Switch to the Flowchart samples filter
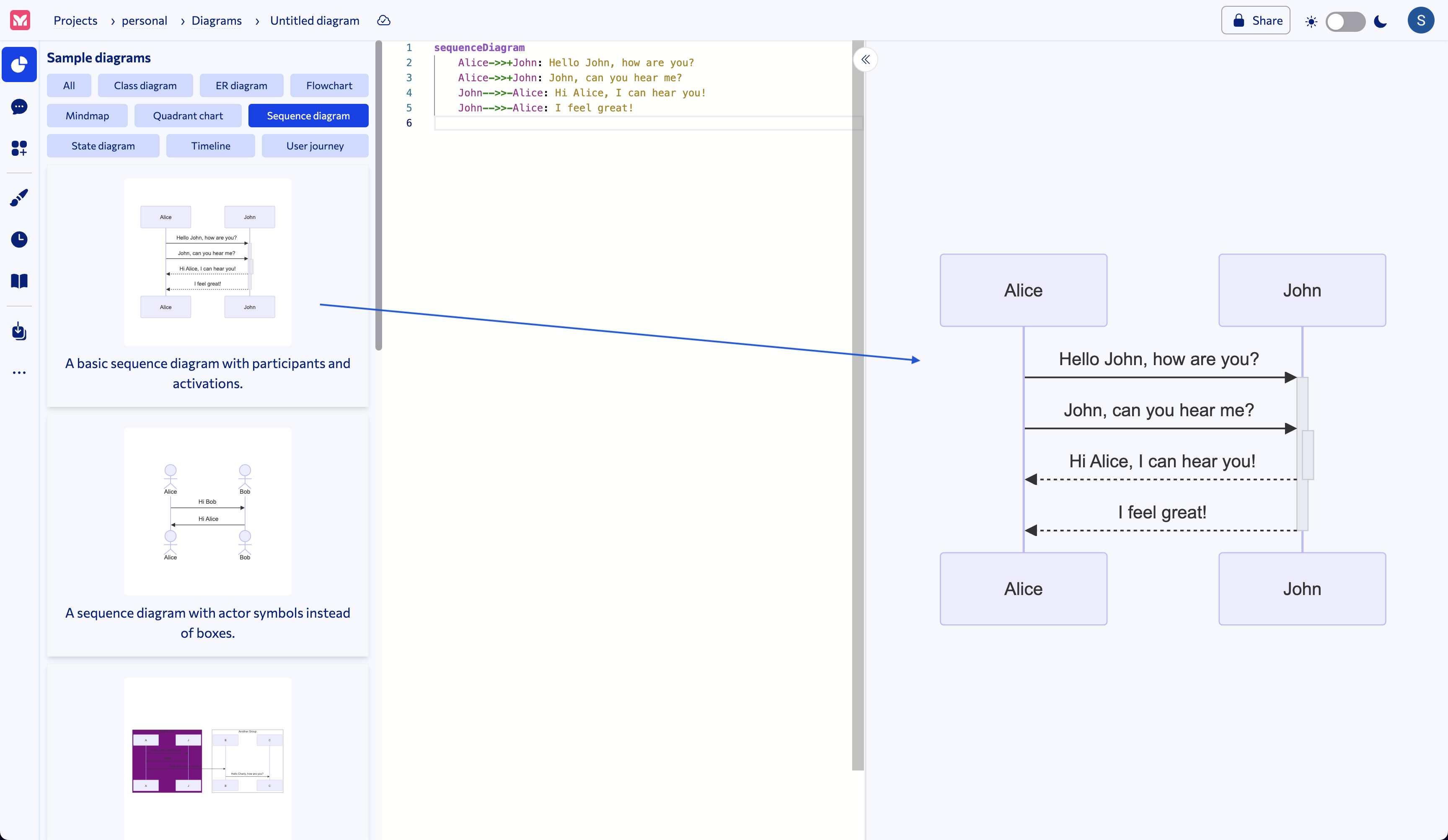Viewport: 1448px width, 840px height. [329, 85]
